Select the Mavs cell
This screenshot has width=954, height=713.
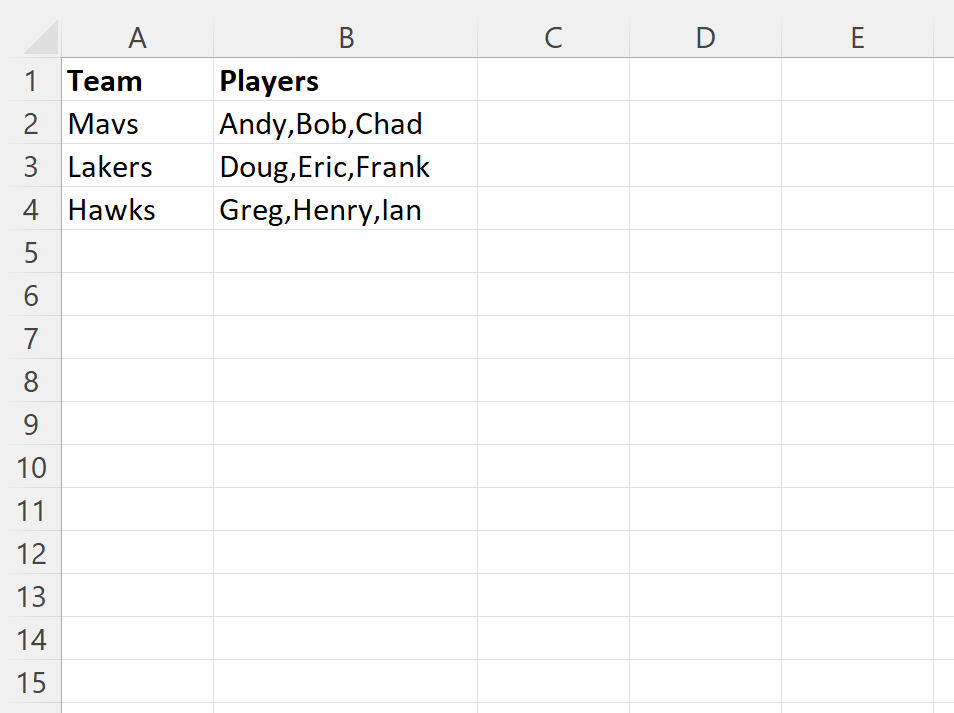(138, 123)
